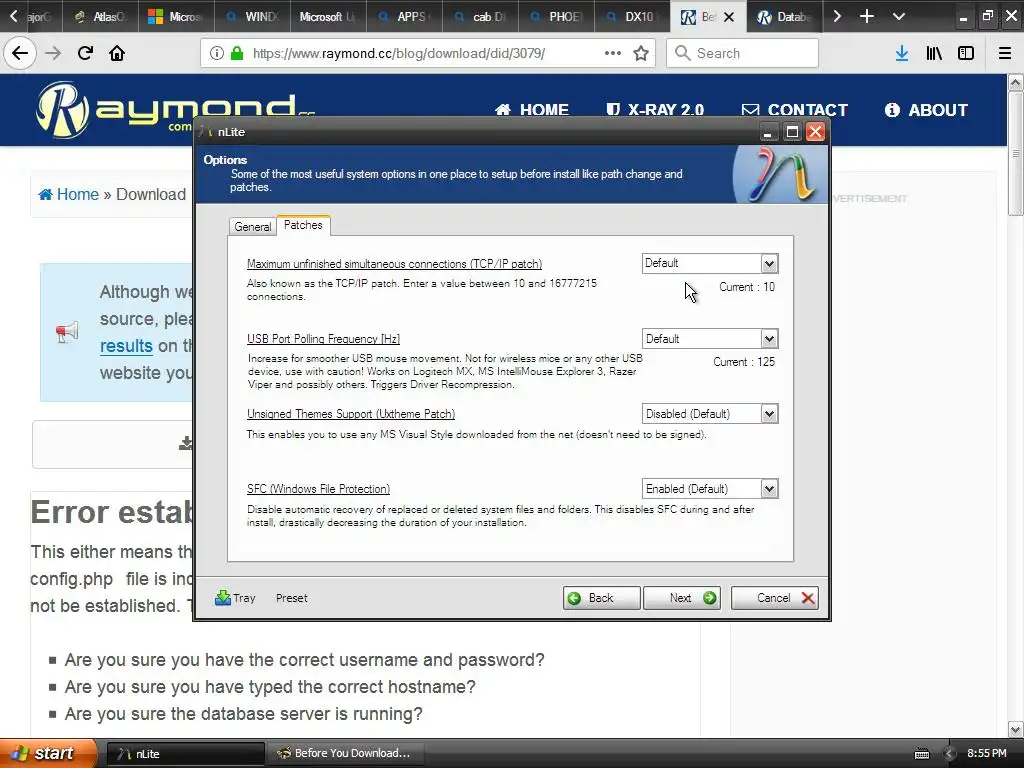Click SFC (Windows File Protection) label
The height and width of the screenshot is (768, 1024).
pyautogui.click(x=318, y=489)
